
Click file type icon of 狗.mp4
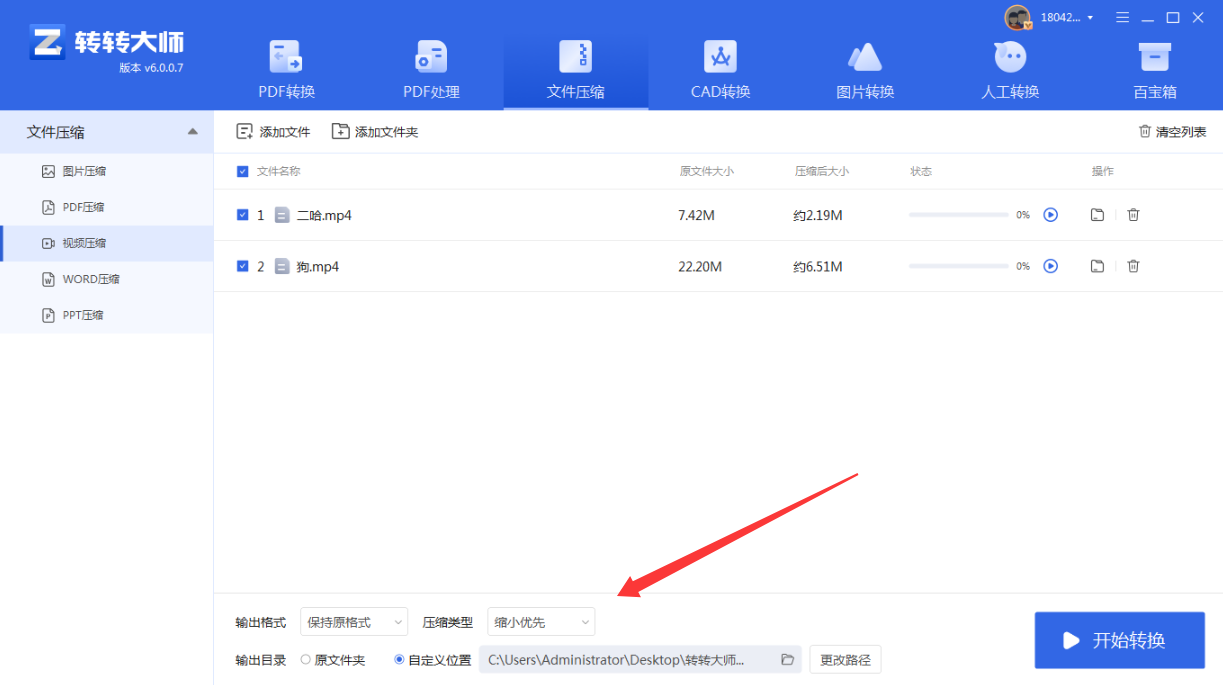(x=282, y=267)
